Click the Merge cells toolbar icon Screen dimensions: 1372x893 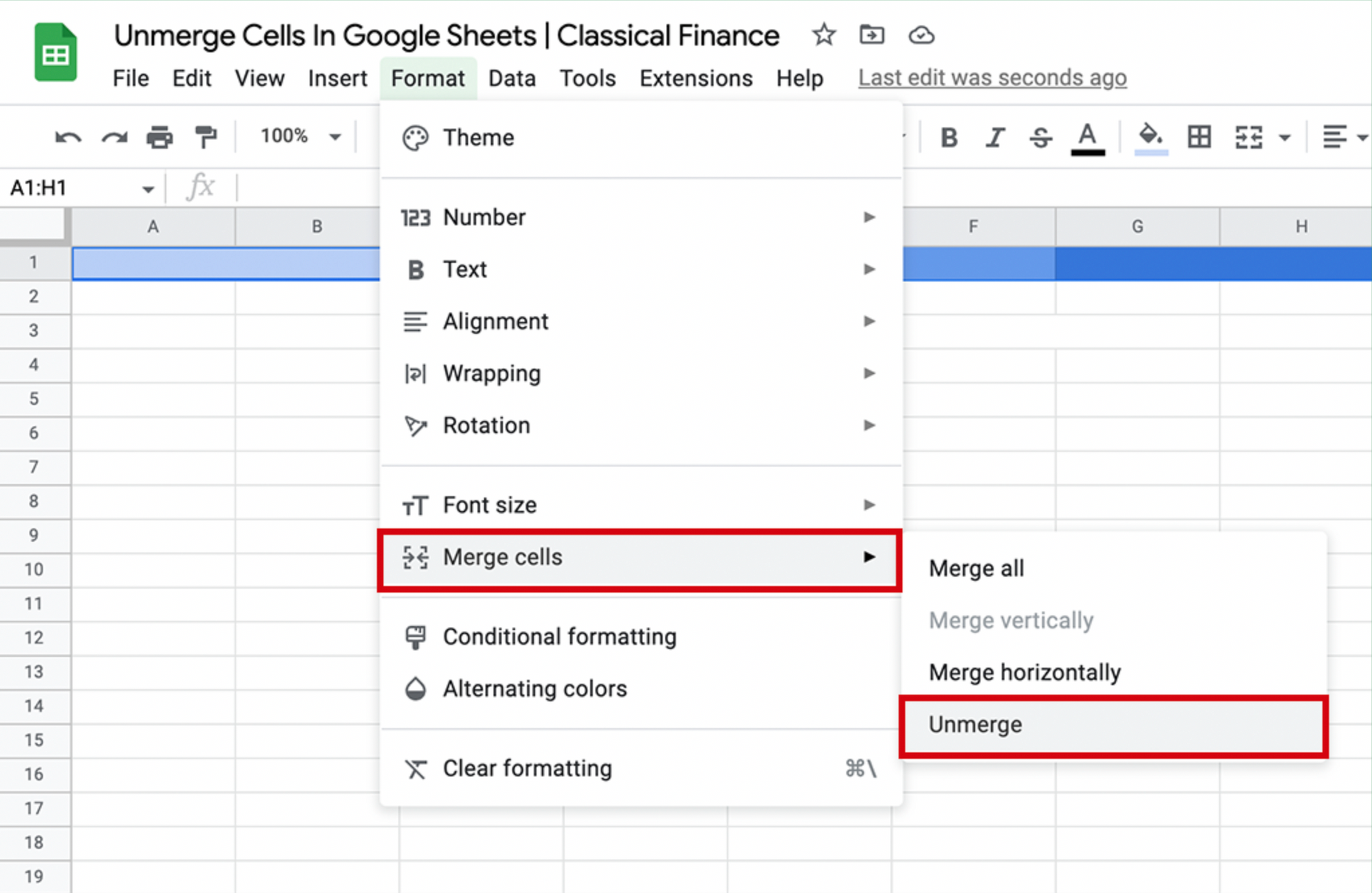[1249, 136]
